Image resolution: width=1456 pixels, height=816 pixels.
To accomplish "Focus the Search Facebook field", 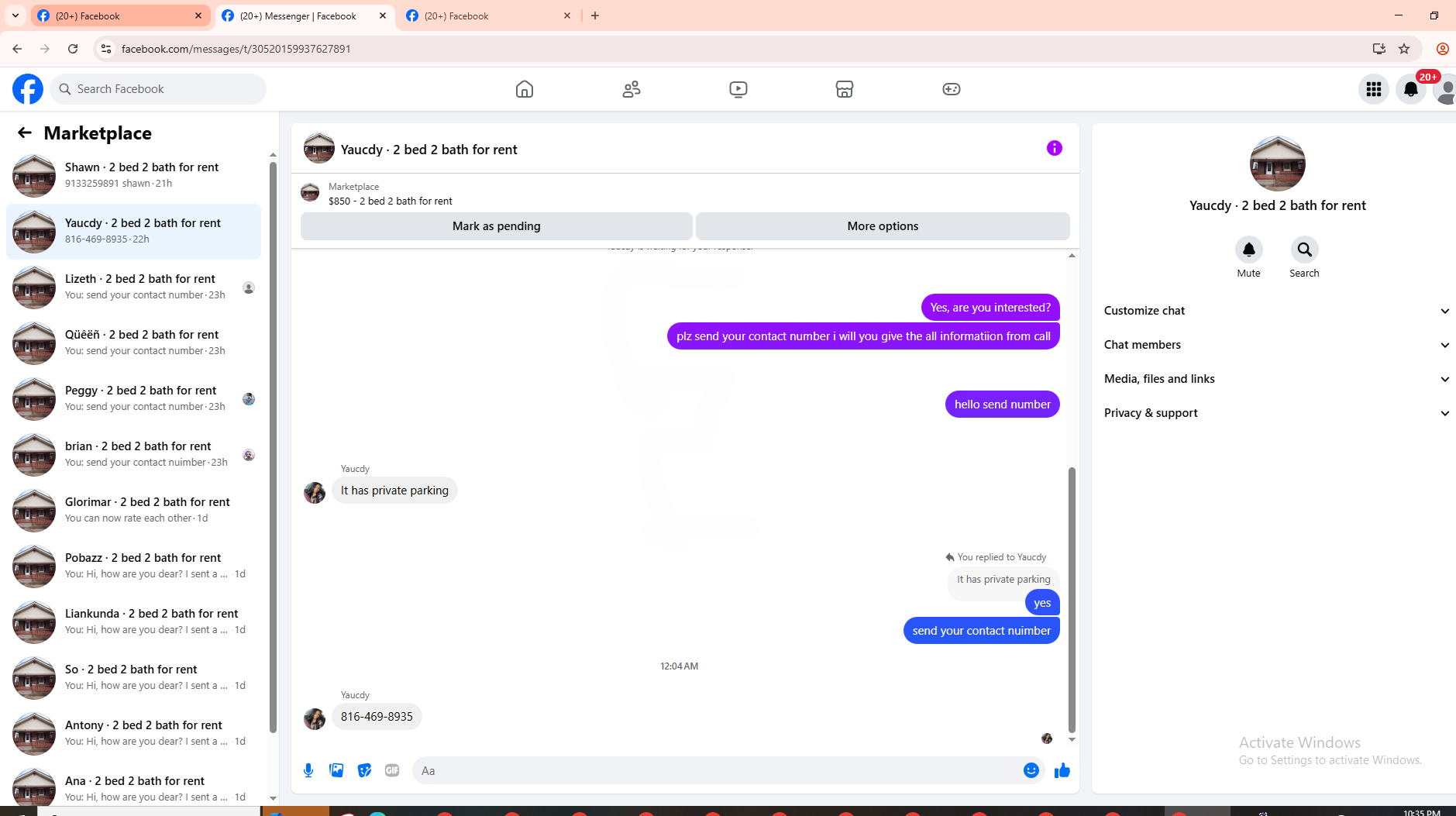I will coord(158,89).
